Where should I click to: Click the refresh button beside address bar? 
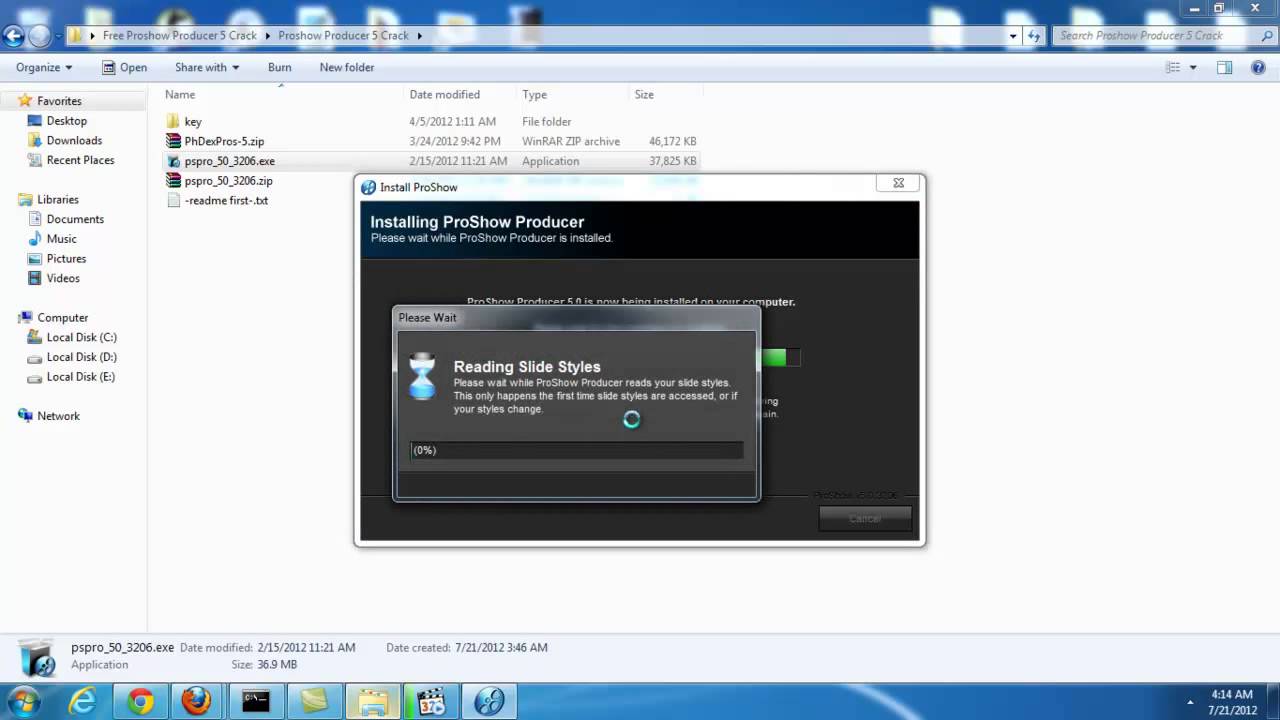click(1034, 36)
